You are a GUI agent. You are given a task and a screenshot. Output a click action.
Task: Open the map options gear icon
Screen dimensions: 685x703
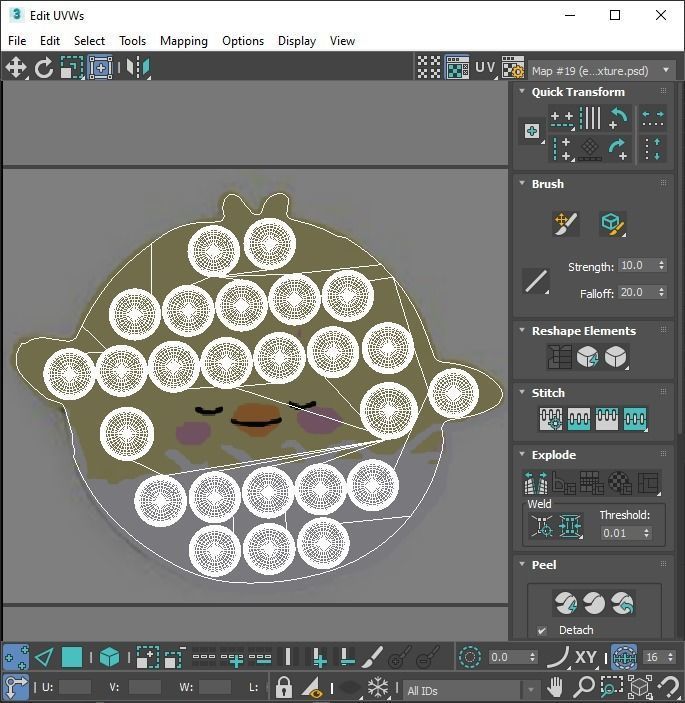tap(512, 68)
